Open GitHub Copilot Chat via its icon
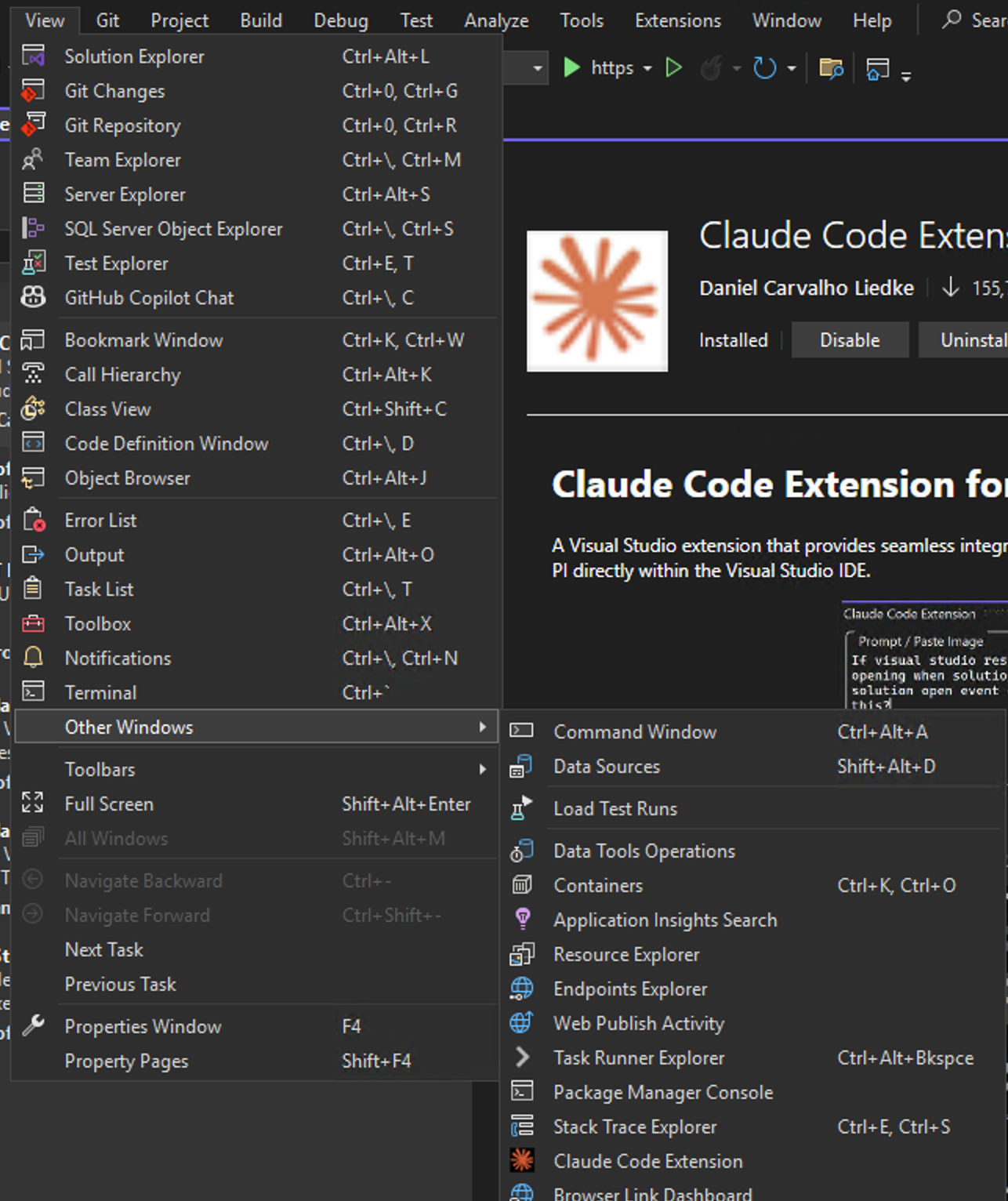This screenshot has height=1201, width=1008. (x=33, y=298)
